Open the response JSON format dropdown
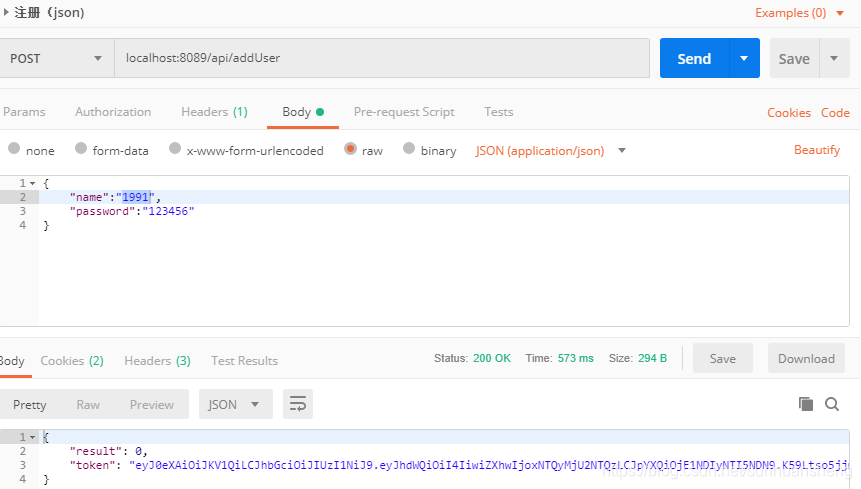Viewport: 861px width, 489px height. pos(236,404)
